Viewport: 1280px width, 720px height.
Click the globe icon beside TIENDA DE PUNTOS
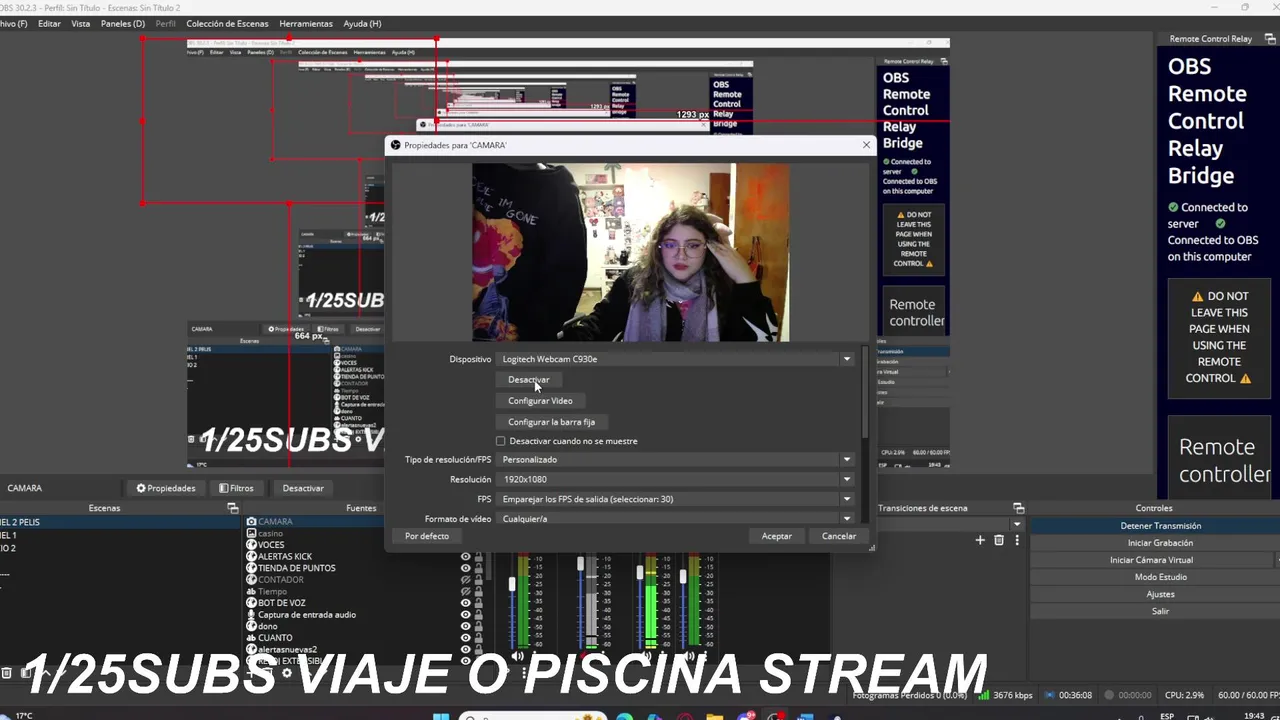click(x=251, y=568)
